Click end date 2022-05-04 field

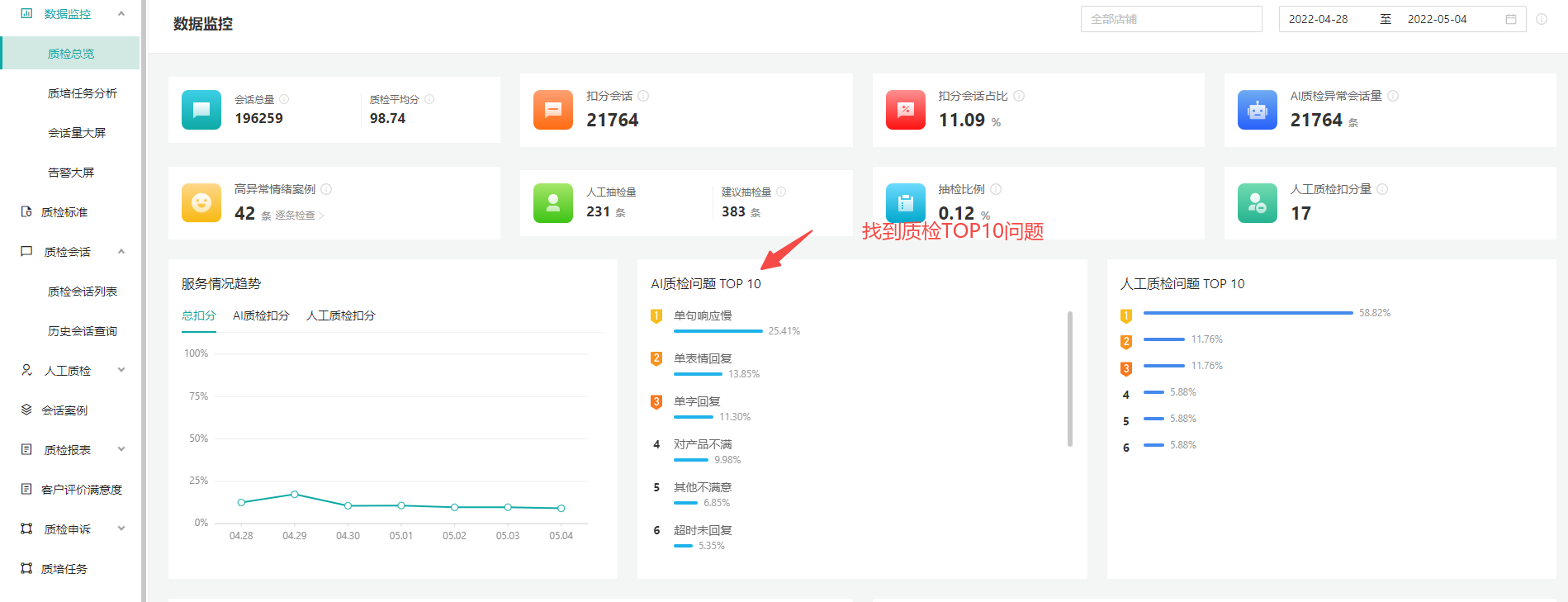[1438, 19]
